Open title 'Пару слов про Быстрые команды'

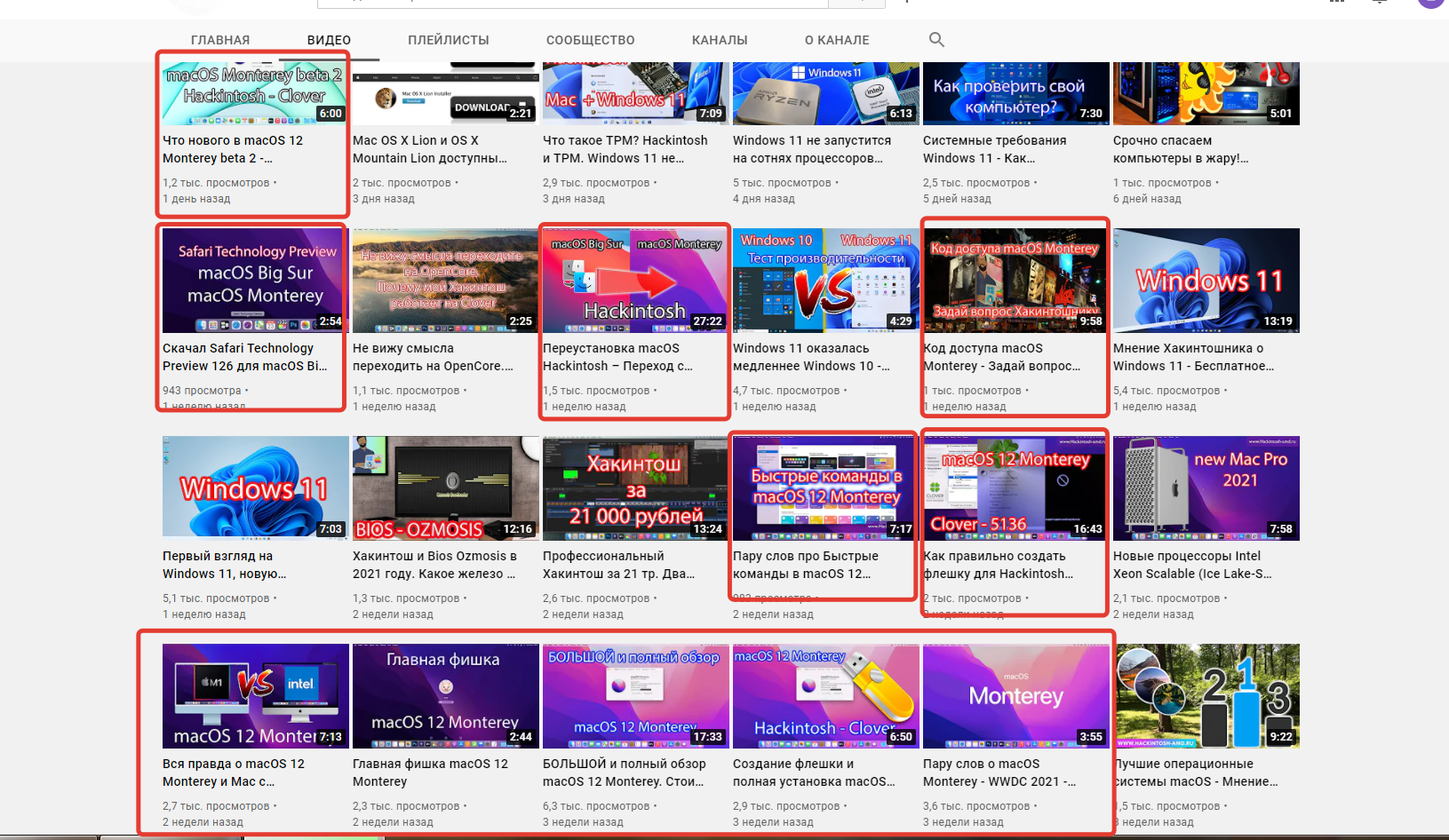point(806,565)
